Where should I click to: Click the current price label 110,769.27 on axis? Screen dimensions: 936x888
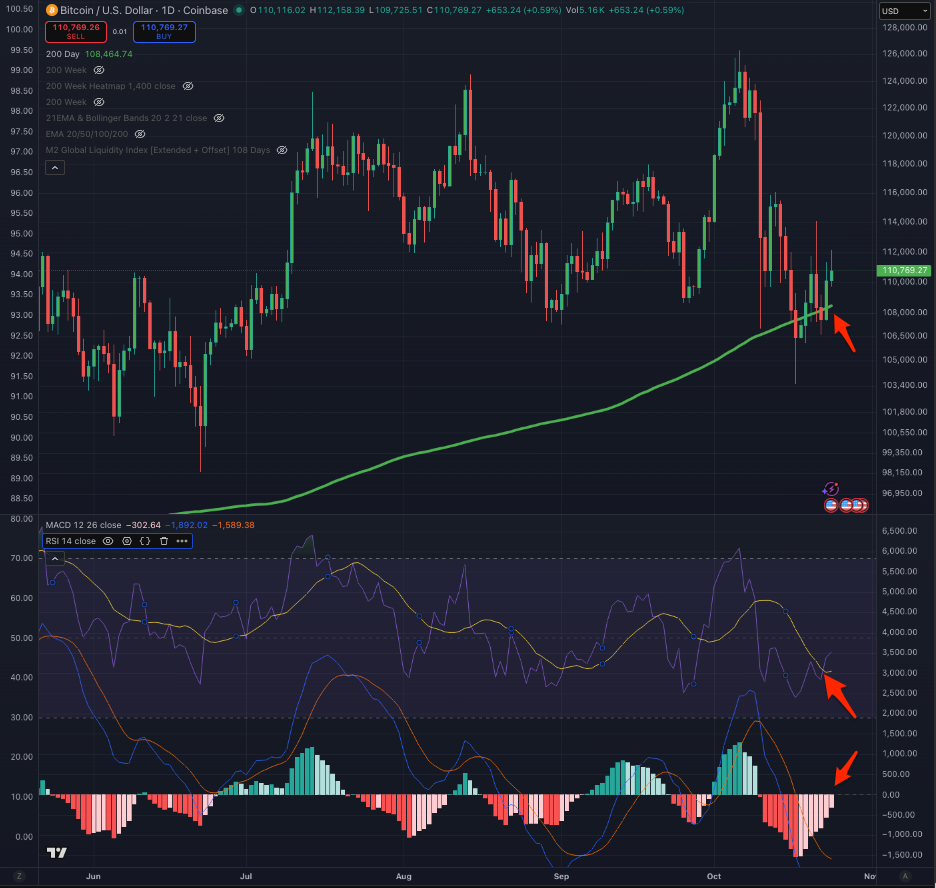(904, 270)
